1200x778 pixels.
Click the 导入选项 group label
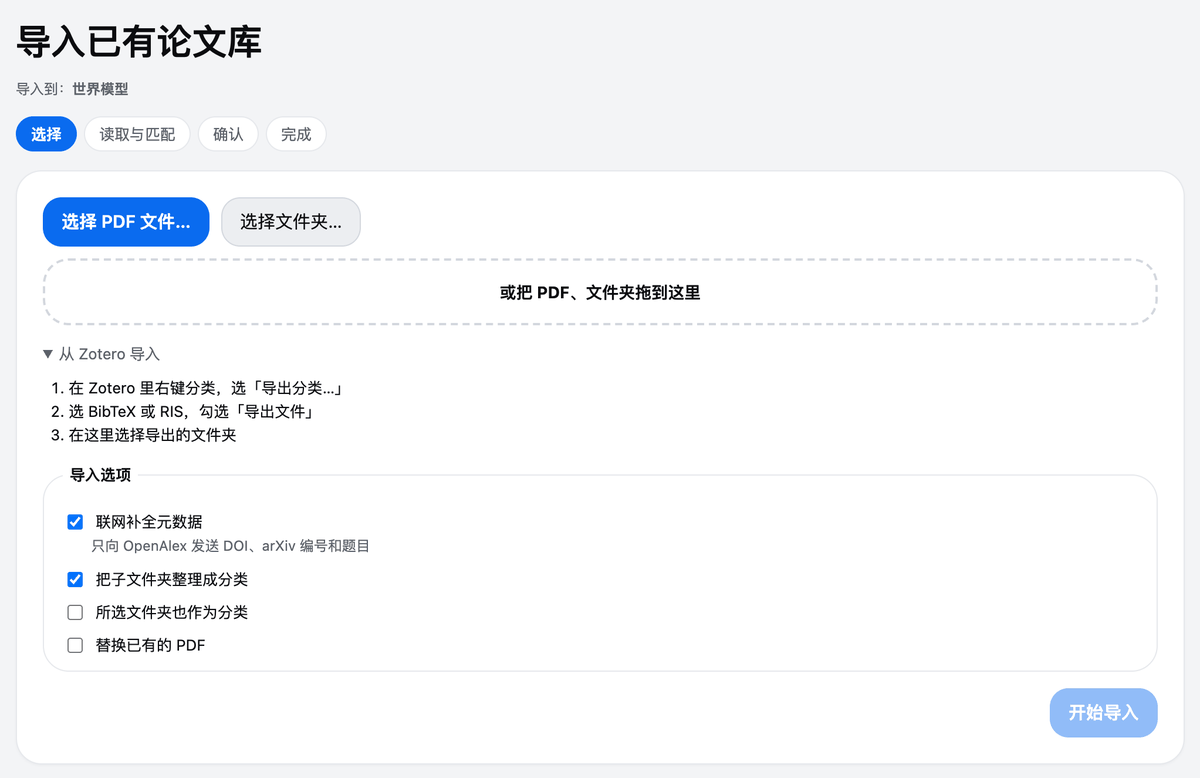(x=100, y=475)
